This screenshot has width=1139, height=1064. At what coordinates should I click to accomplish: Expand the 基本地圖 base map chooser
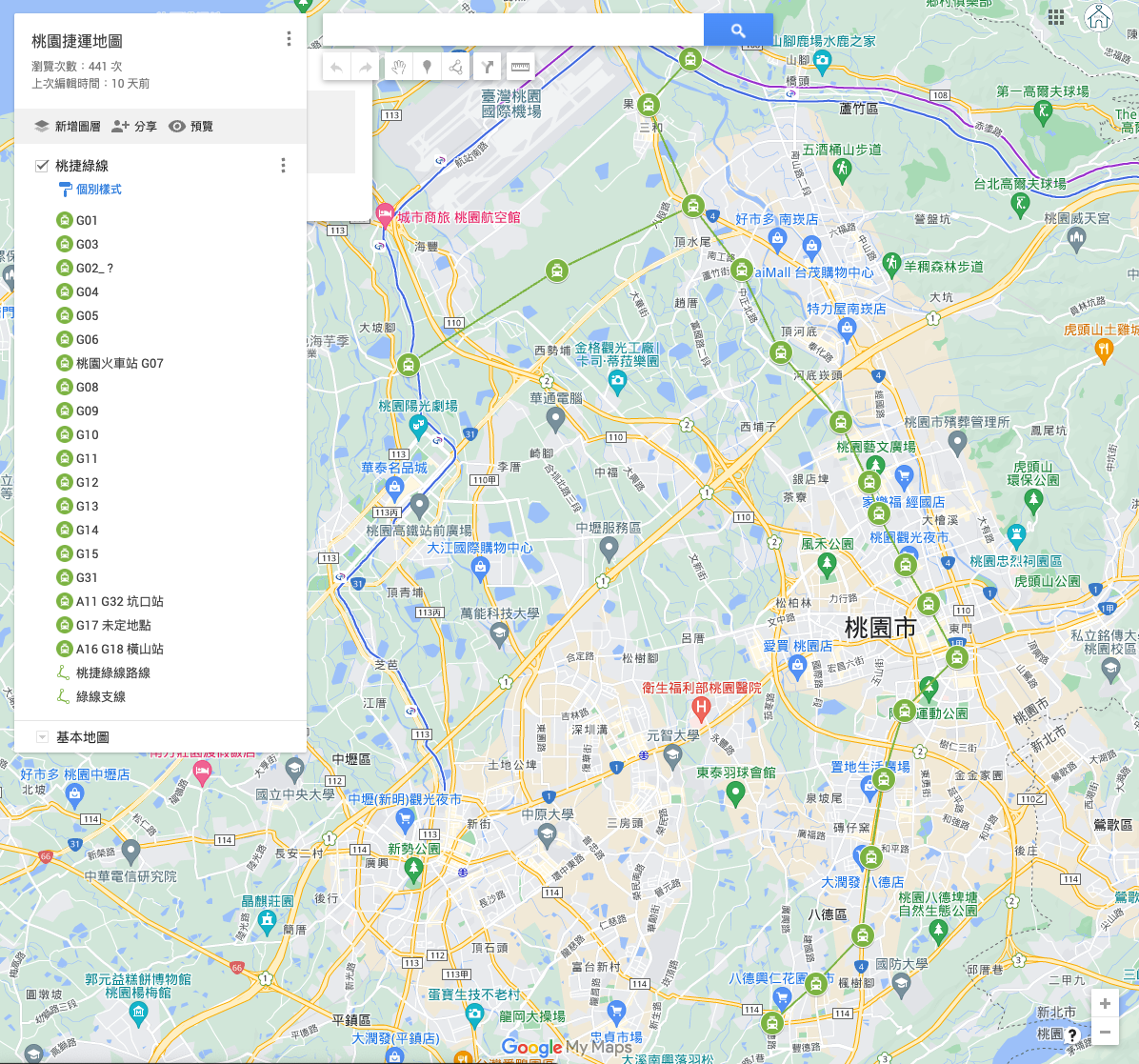coord(42,737)
